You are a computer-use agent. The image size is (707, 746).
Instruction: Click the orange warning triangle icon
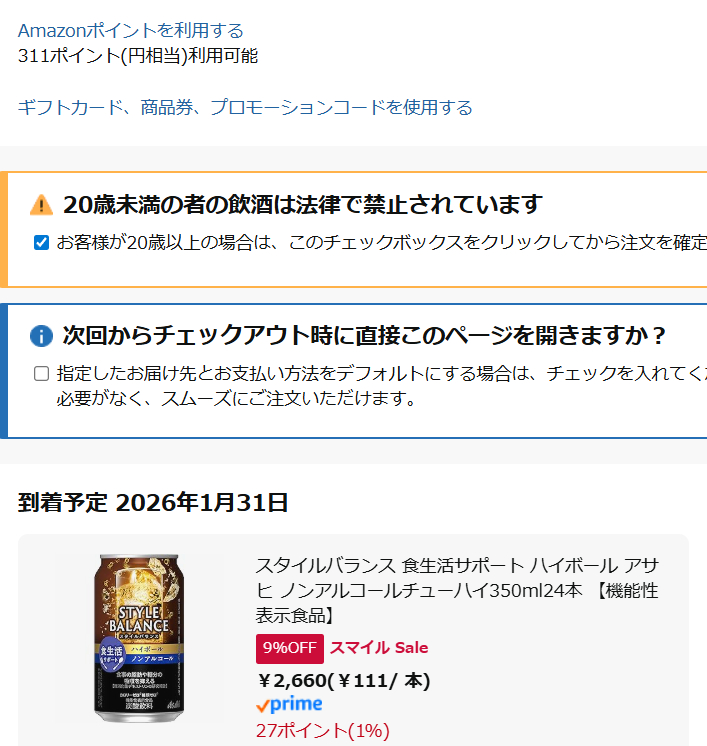tap(41, 205)
